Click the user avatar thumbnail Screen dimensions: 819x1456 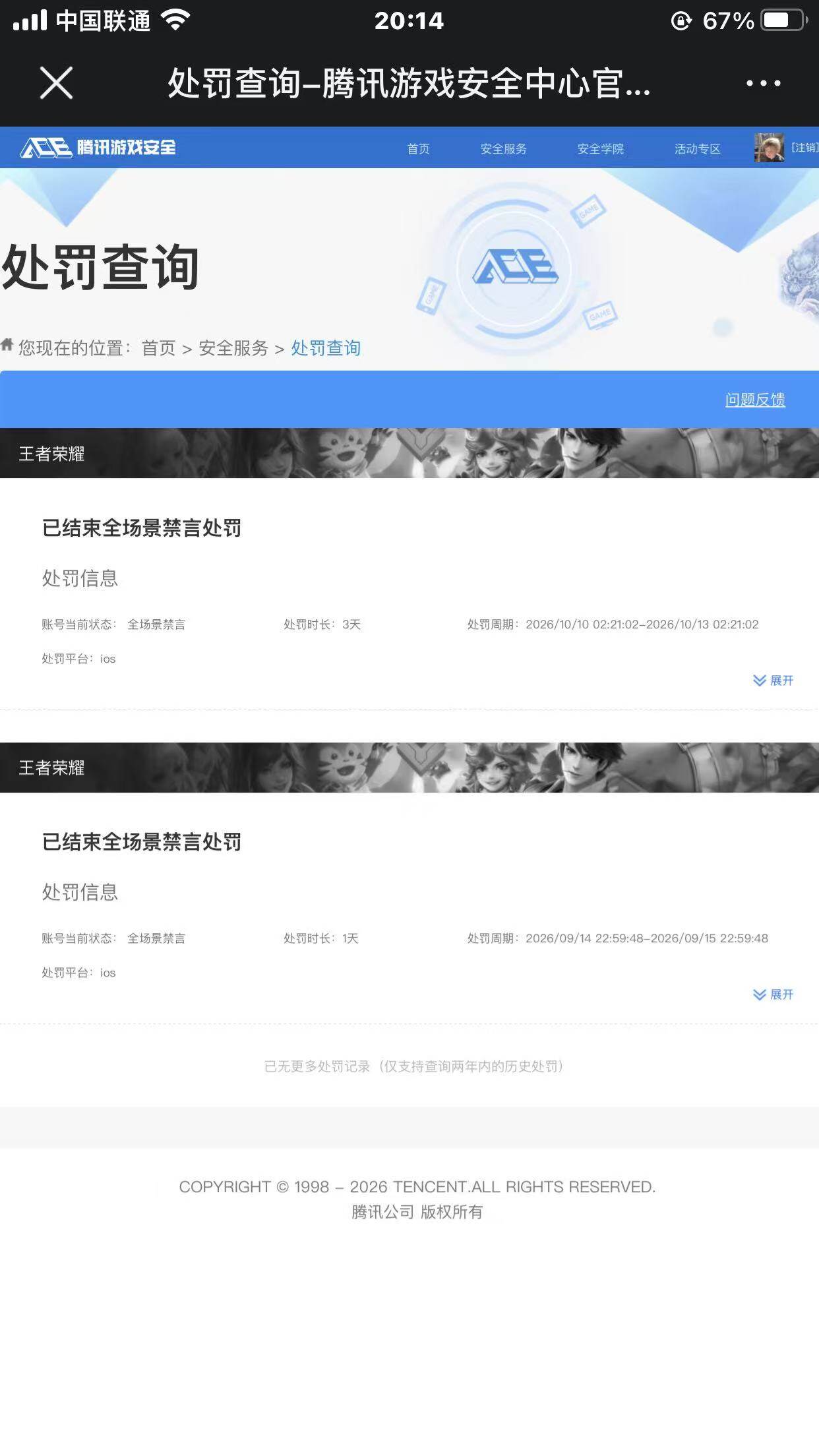[x=769, y=148]
